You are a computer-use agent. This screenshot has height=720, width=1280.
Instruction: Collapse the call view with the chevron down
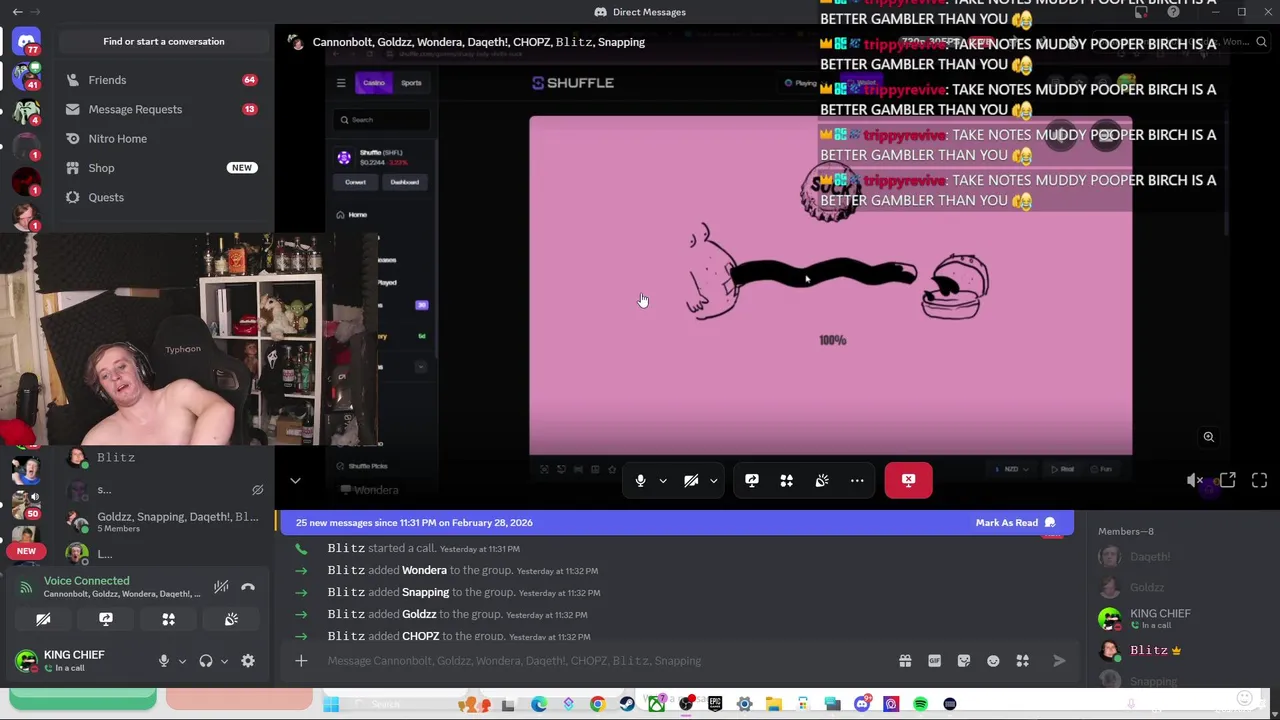pos(295,481)
